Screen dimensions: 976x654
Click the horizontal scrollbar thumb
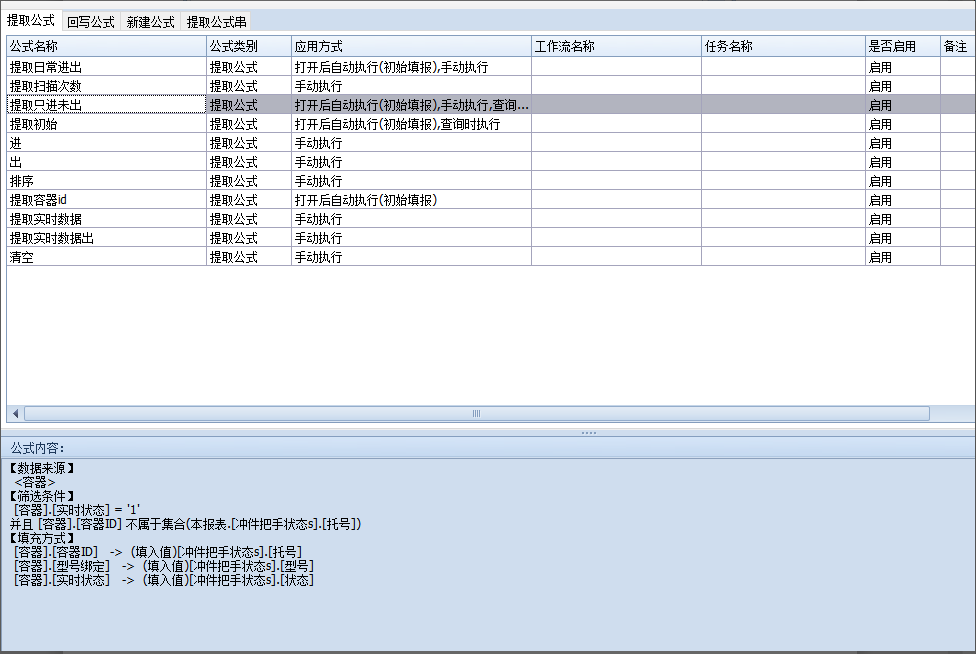[x=476, y=413]
